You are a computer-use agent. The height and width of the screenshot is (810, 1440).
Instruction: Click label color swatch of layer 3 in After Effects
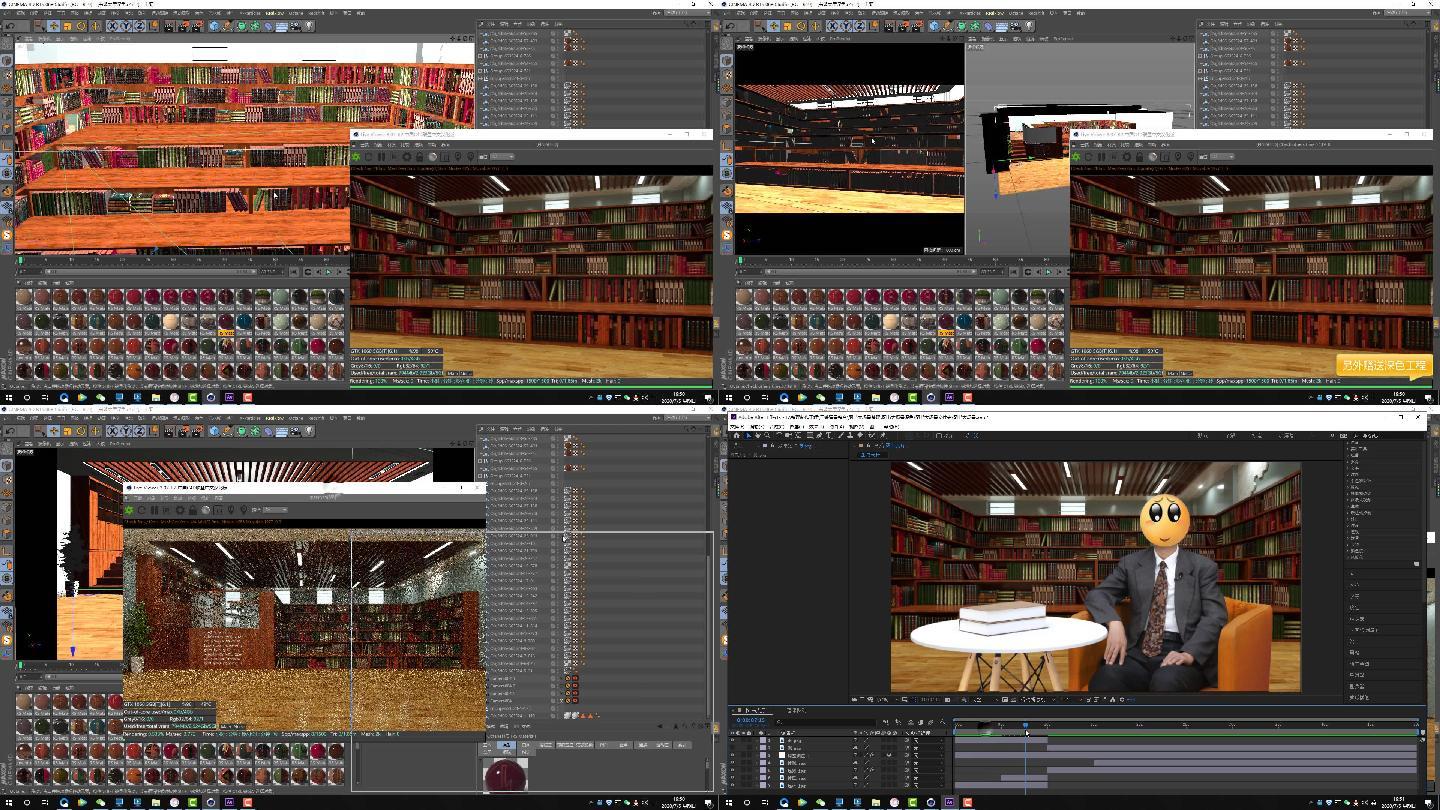[x=763, y=755]
